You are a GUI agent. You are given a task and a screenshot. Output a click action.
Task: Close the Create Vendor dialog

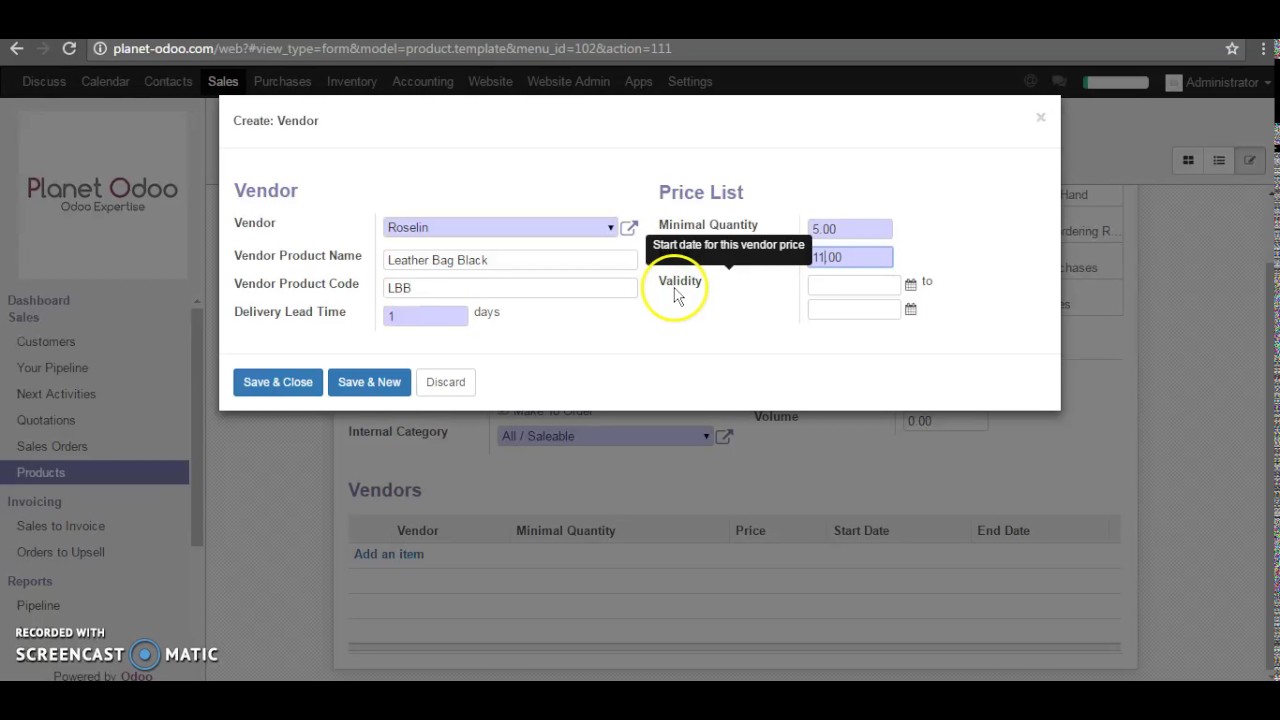1040,118
